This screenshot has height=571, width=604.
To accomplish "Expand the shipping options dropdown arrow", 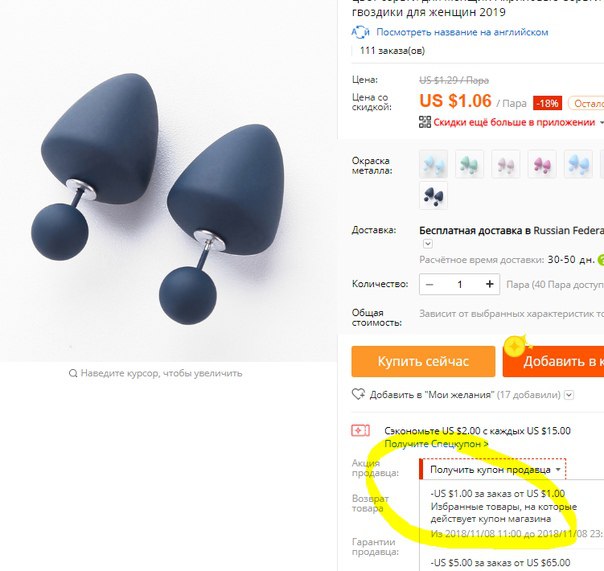I will click(428, 244).
